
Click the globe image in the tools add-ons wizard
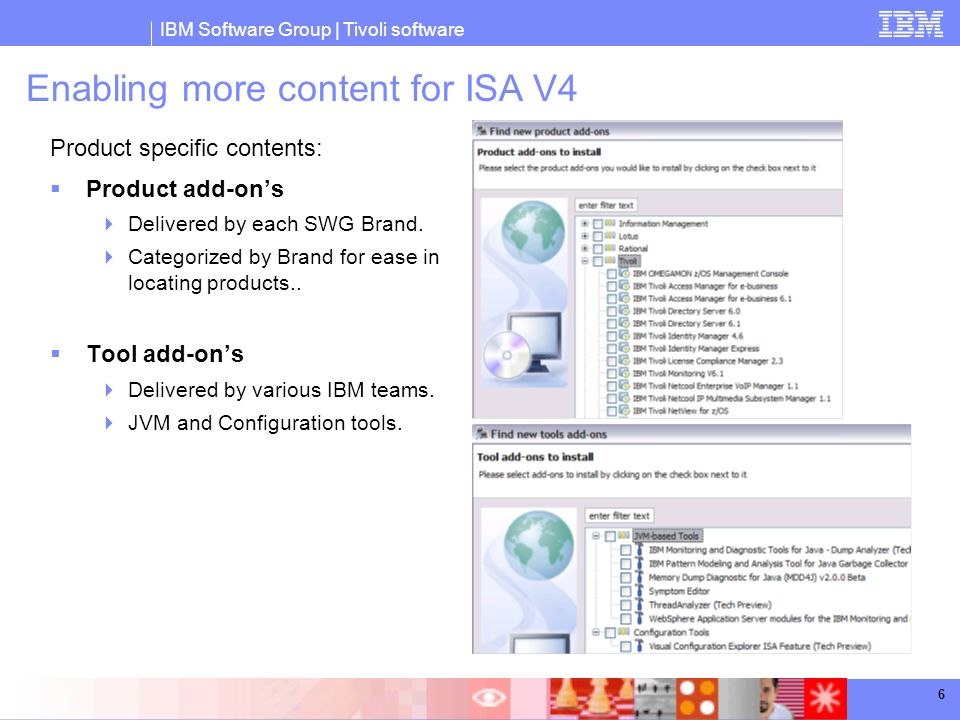[x=539, y=545]
